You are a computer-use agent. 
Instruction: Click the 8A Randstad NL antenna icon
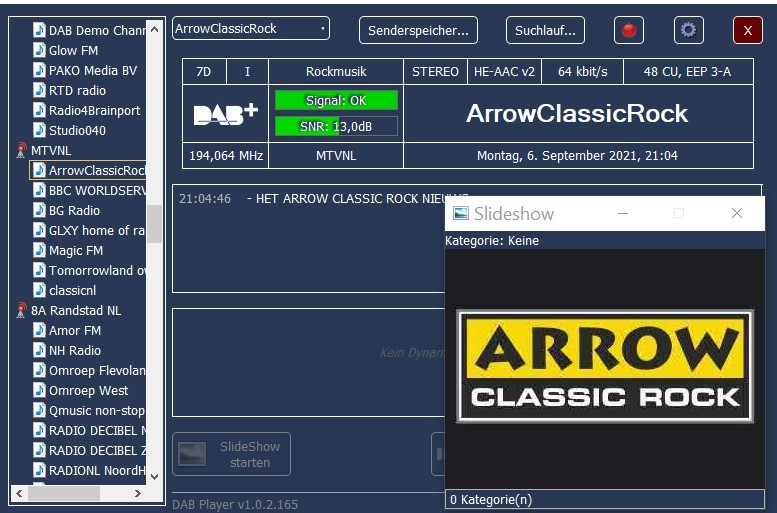point(21,311)
